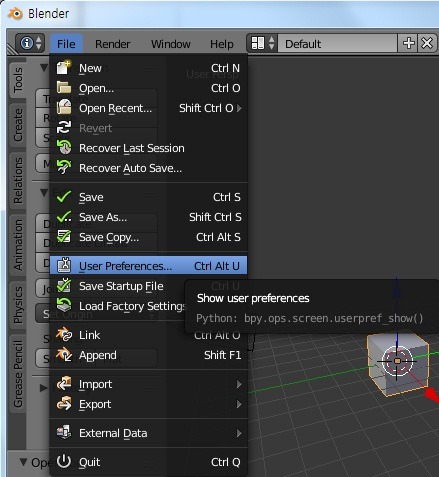
Task: Click the Export submenu arrow
Action: click(239, 404)
